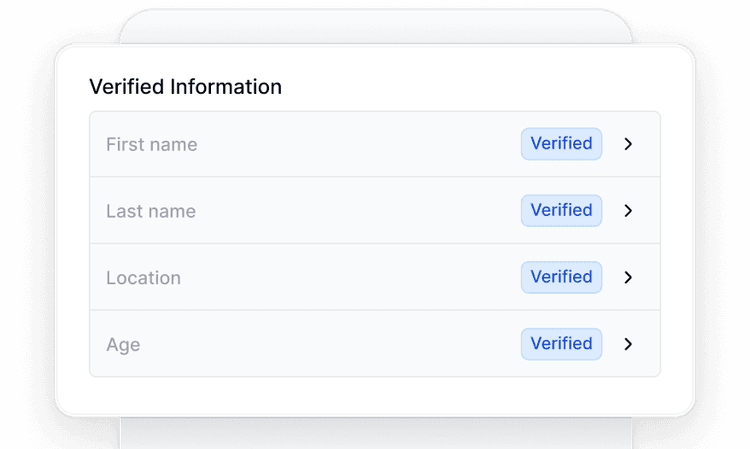Expand the Last name row chevron

628,211
